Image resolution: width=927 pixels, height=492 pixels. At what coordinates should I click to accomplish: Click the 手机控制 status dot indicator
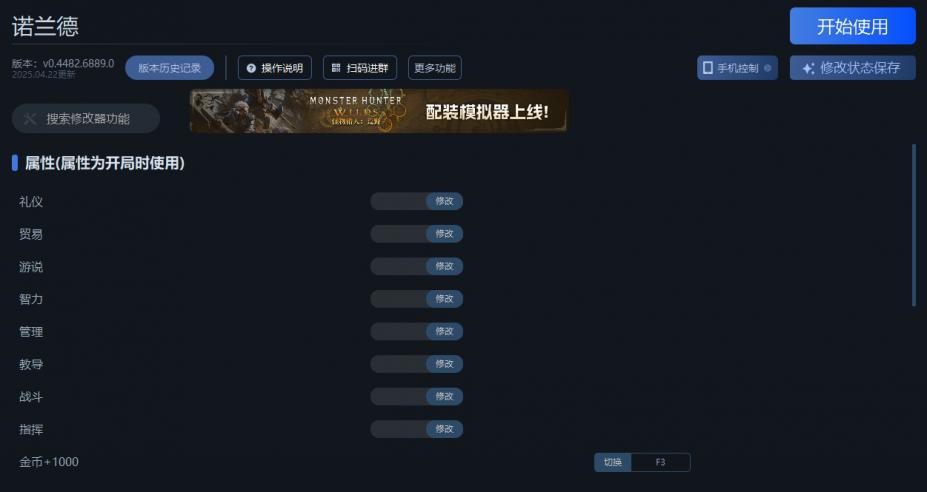pos(767,68)
